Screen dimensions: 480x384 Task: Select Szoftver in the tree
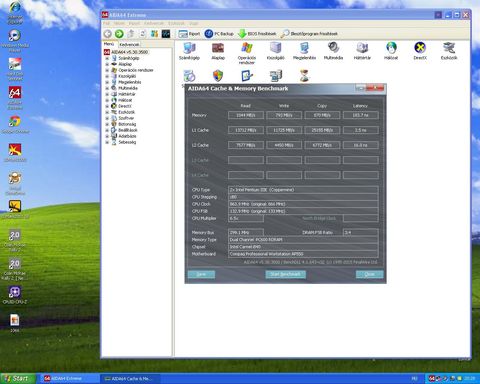click(126, 118)
